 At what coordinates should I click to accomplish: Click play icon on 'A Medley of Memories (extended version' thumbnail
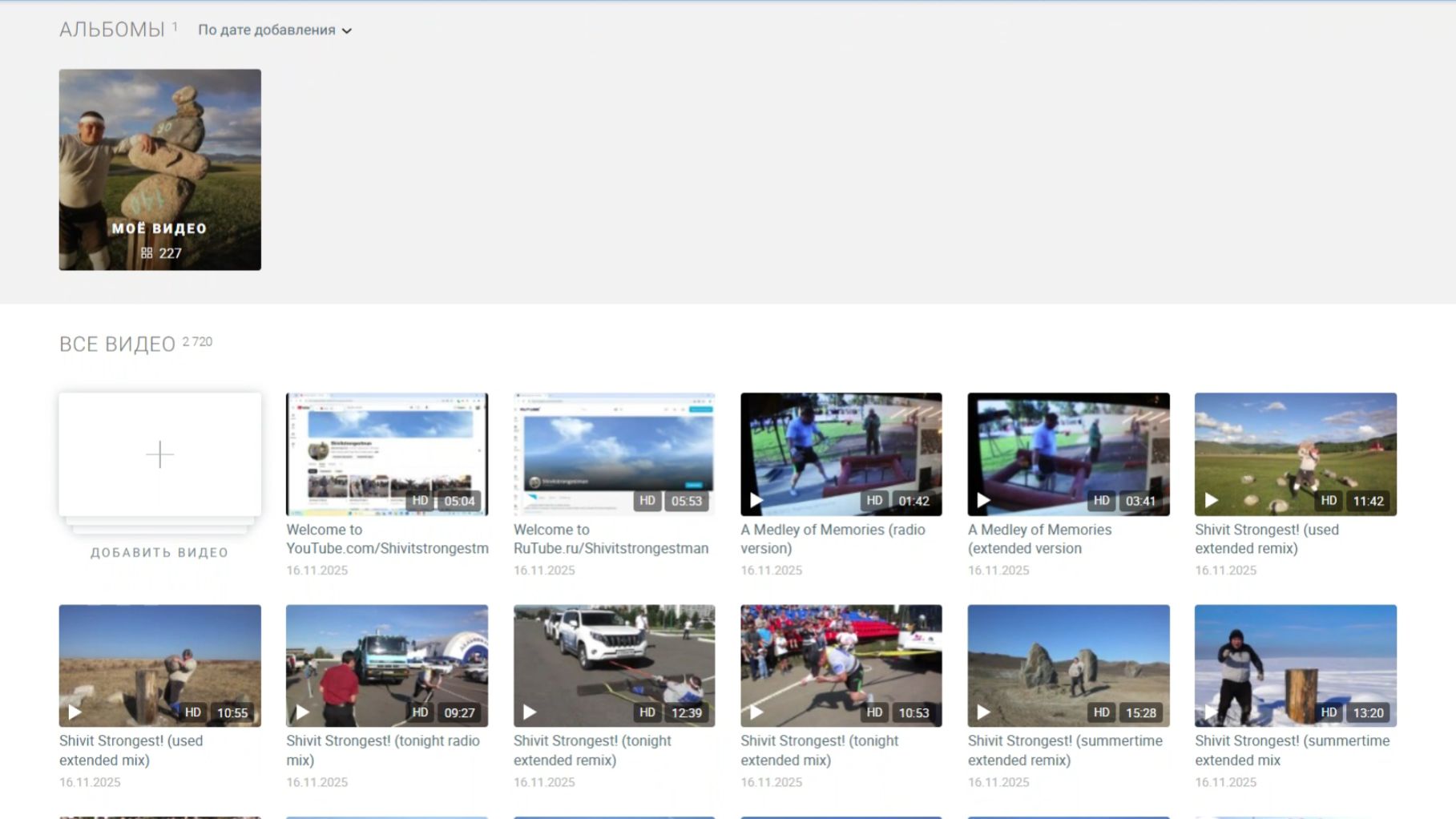[983, 501]
